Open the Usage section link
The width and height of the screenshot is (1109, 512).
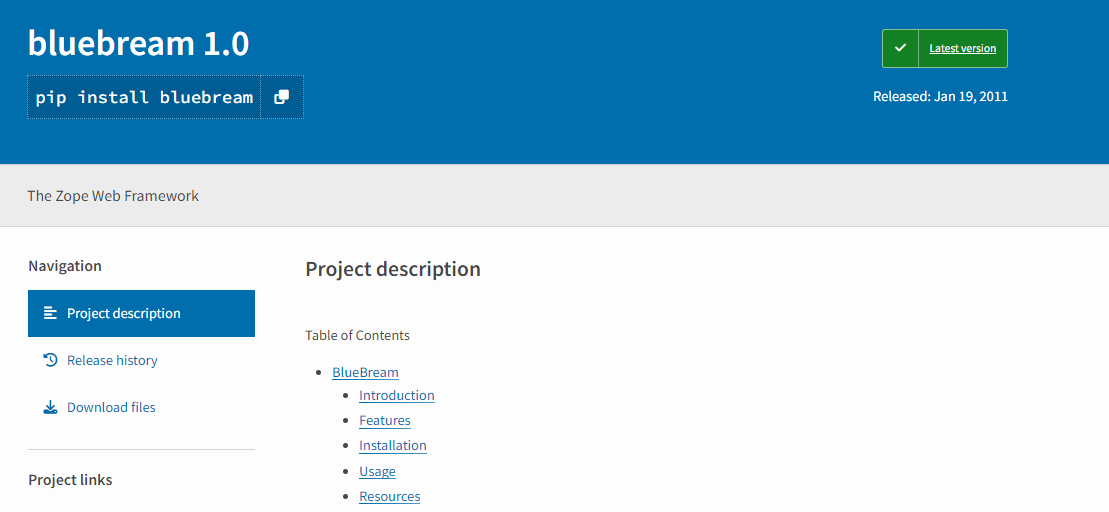[x=377, y=471]
